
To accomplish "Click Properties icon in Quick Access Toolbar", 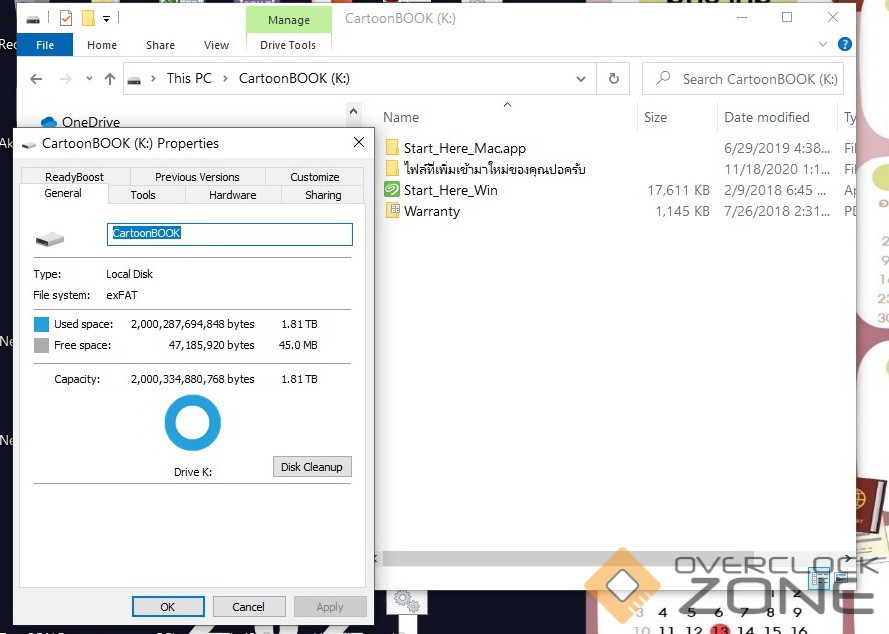I will tap(66, 18).
